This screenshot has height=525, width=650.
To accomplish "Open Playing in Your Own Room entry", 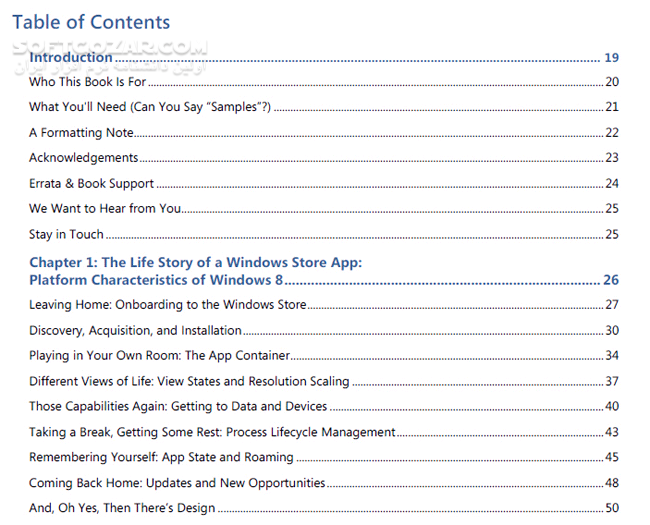I will tap(159, 355).
